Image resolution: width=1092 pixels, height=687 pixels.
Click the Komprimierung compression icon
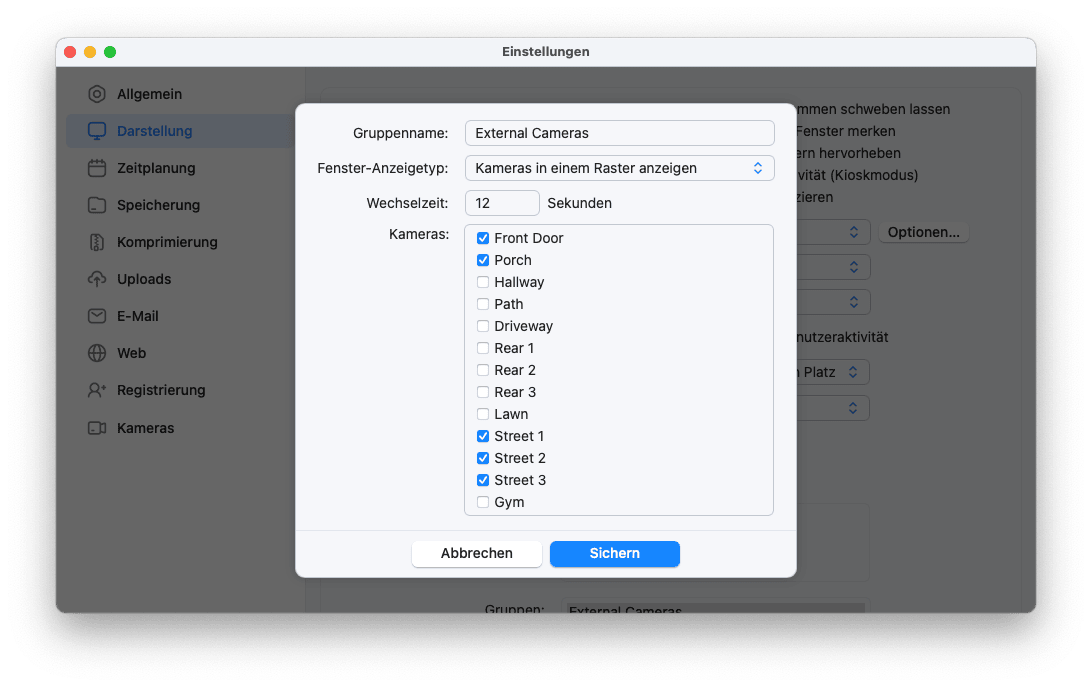tap(94, 242)
